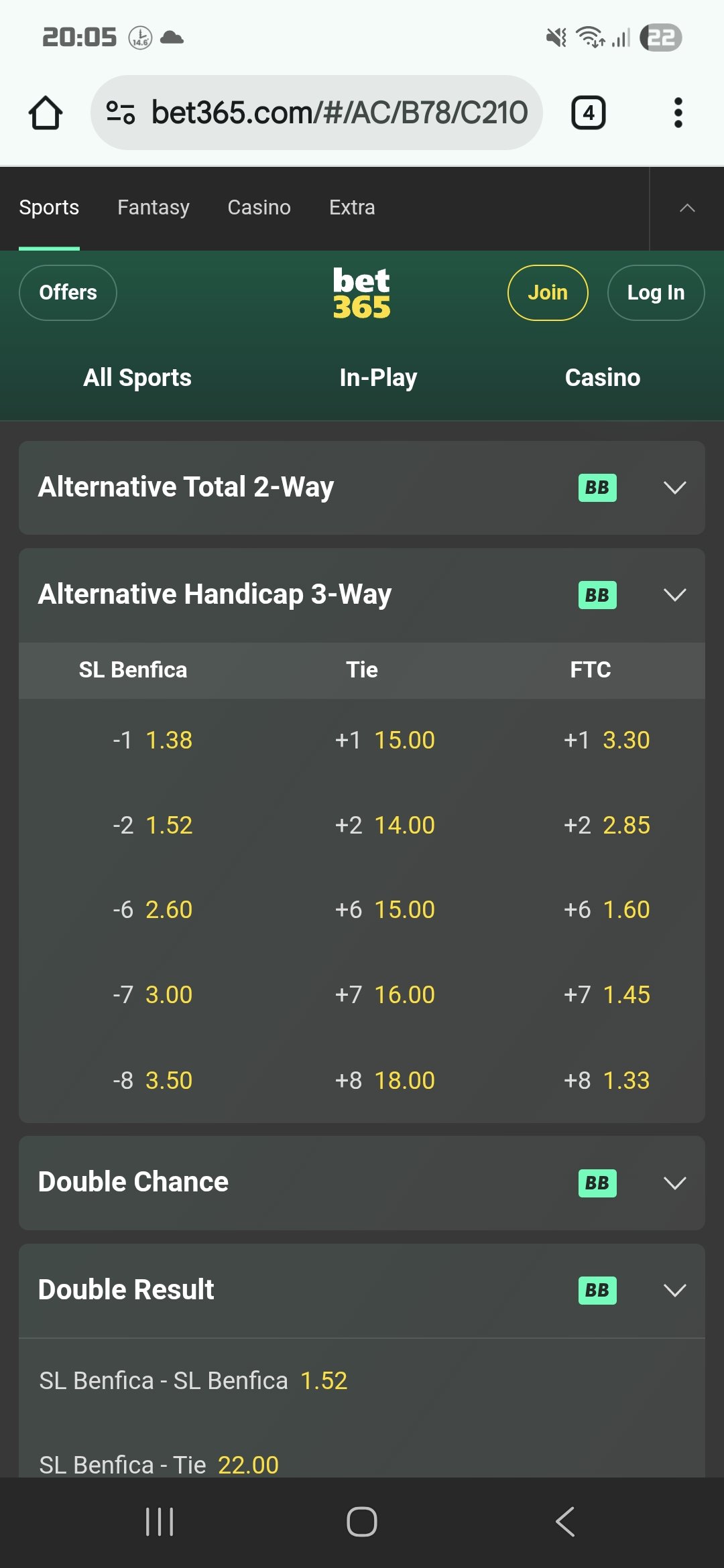This screenshot has width=724, height=1568.
Task: Tap the BB badge on Alternative Total 2-Way
Action: click(597, 488)
